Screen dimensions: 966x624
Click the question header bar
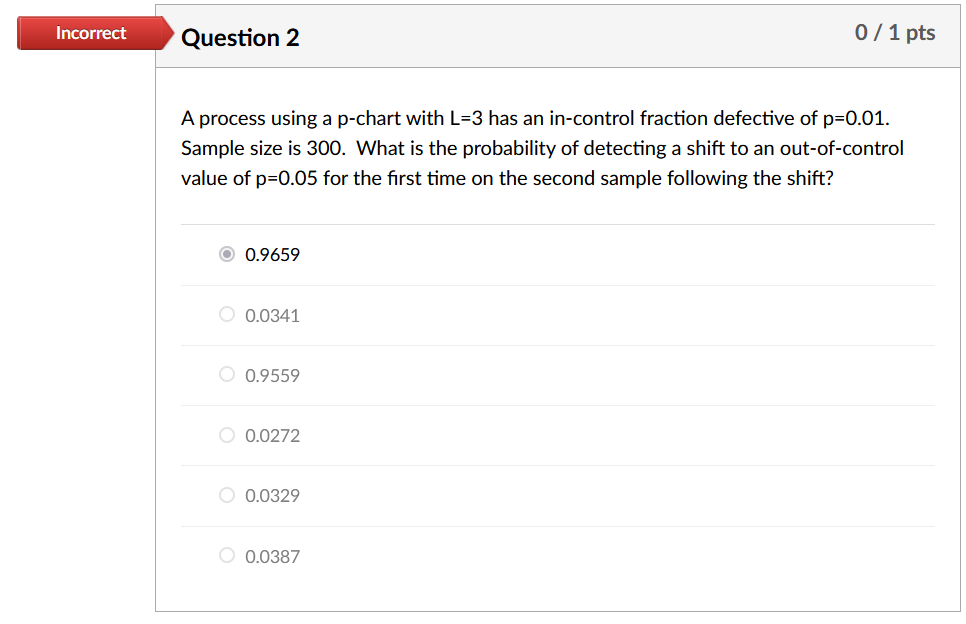click(560, 34)
